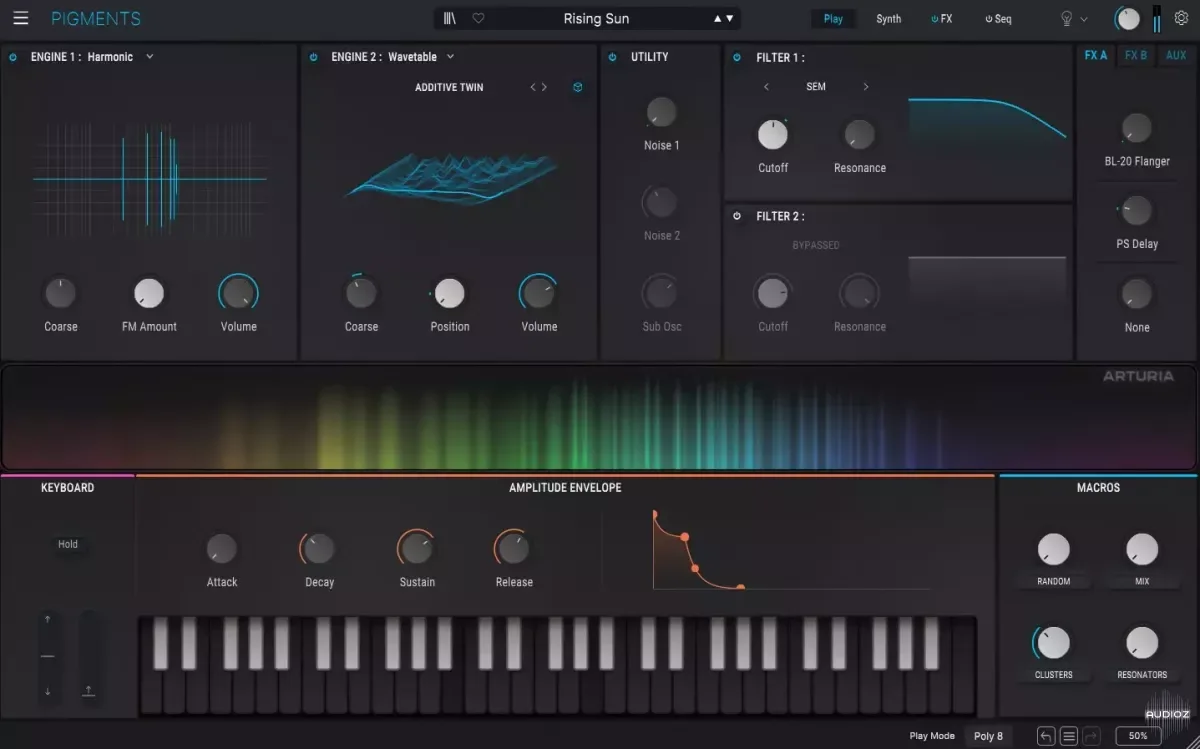Screen dimensions: 1200x749
Task: Switch to the Synth tab
Action: (x=888, y=19)
